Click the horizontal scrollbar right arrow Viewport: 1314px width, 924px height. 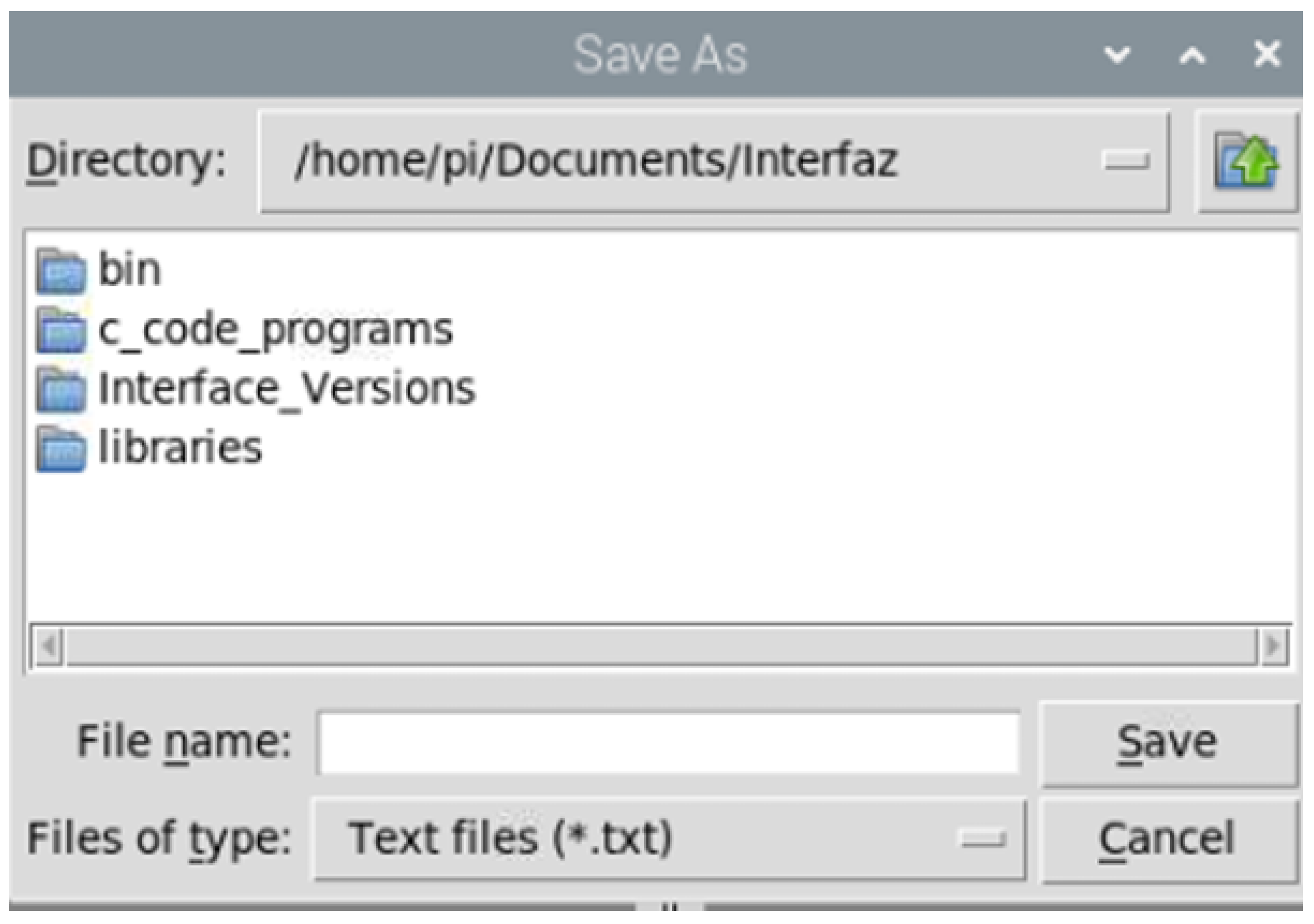[x=1273, y=646]
